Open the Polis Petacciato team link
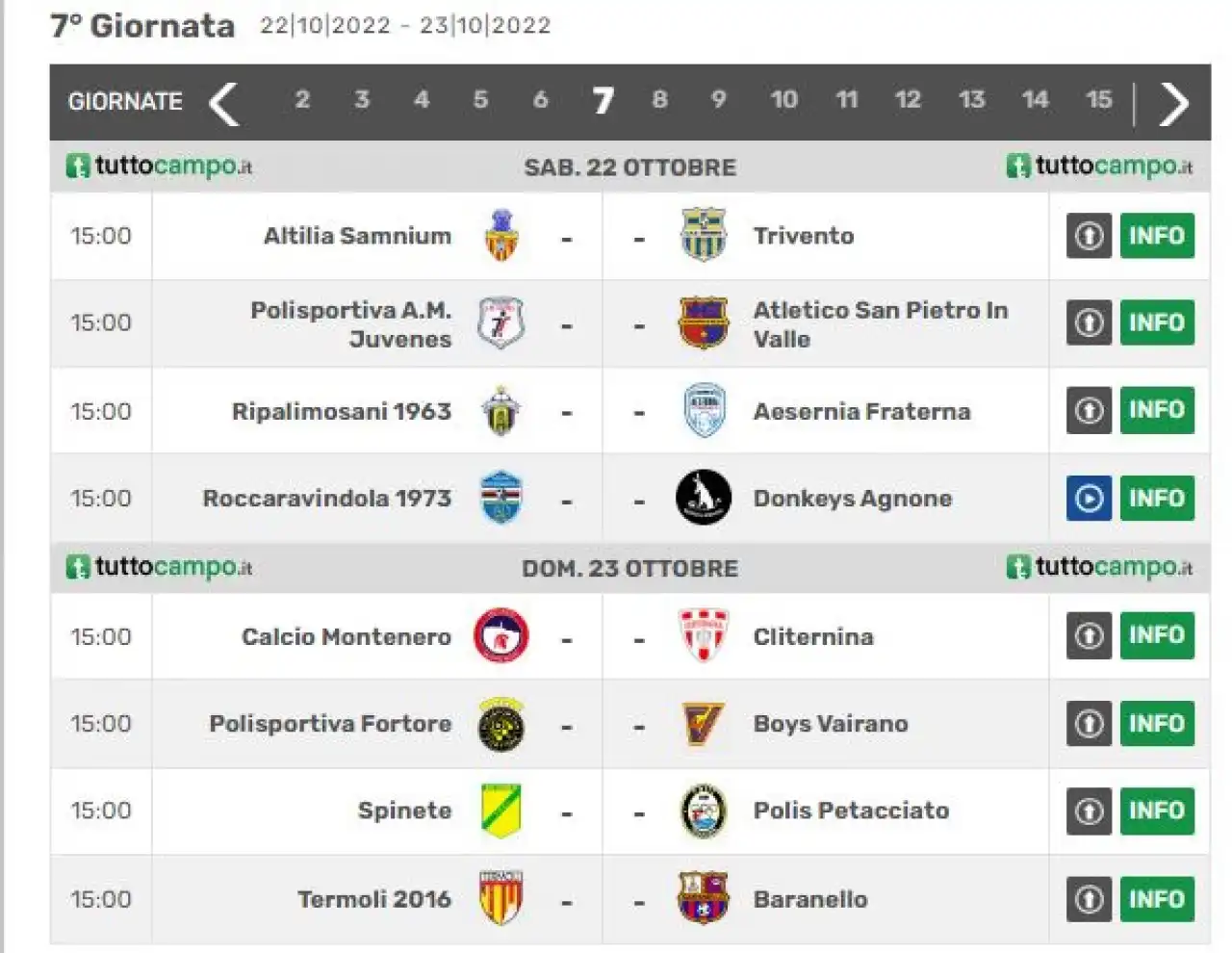1232x953 pixels. click(851, 811)
